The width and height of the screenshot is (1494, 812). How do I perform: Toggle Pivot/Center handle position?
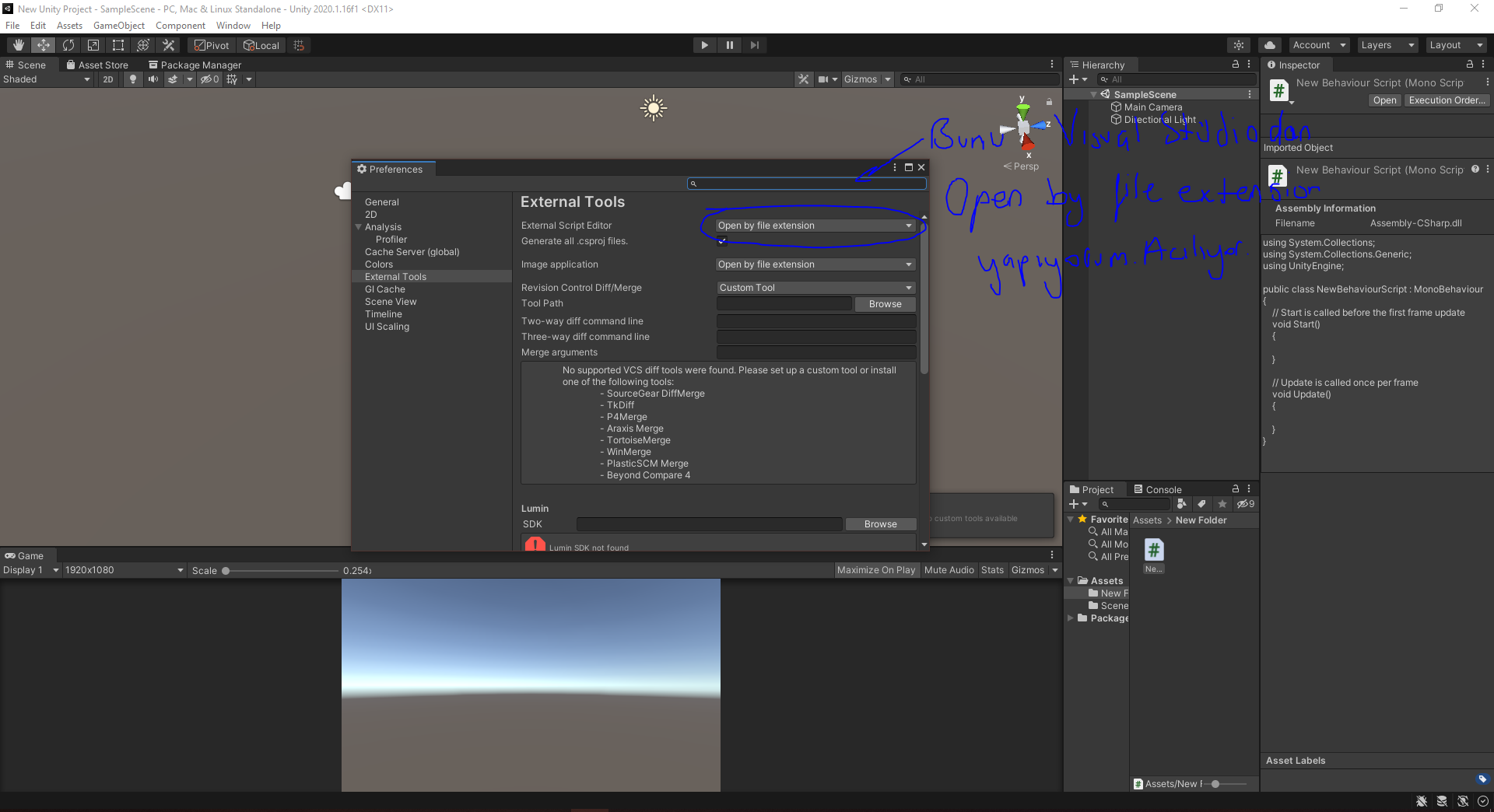pos(212,45)
